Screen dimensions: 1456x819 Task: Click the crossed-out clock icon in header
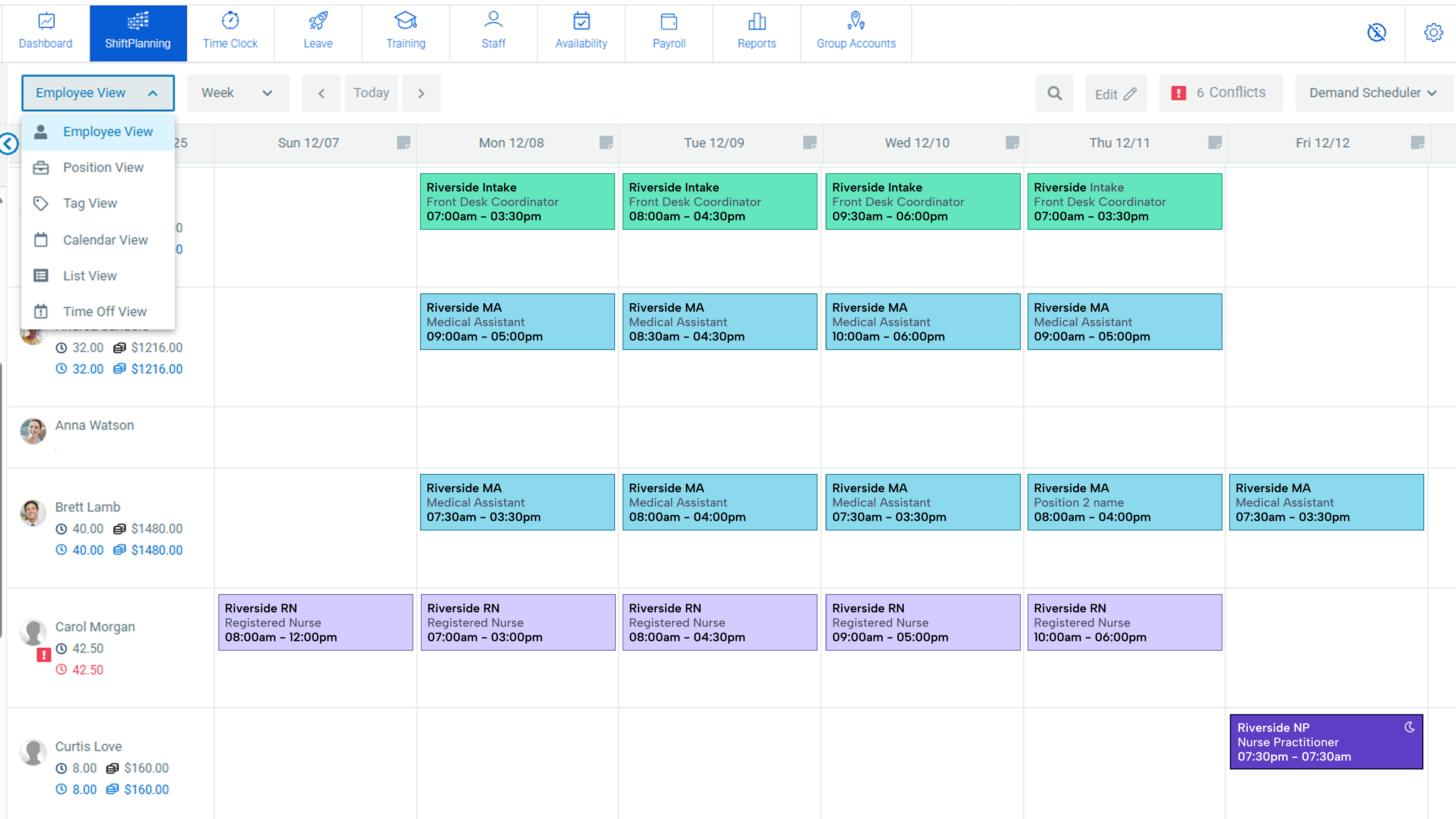(1376, 32)
